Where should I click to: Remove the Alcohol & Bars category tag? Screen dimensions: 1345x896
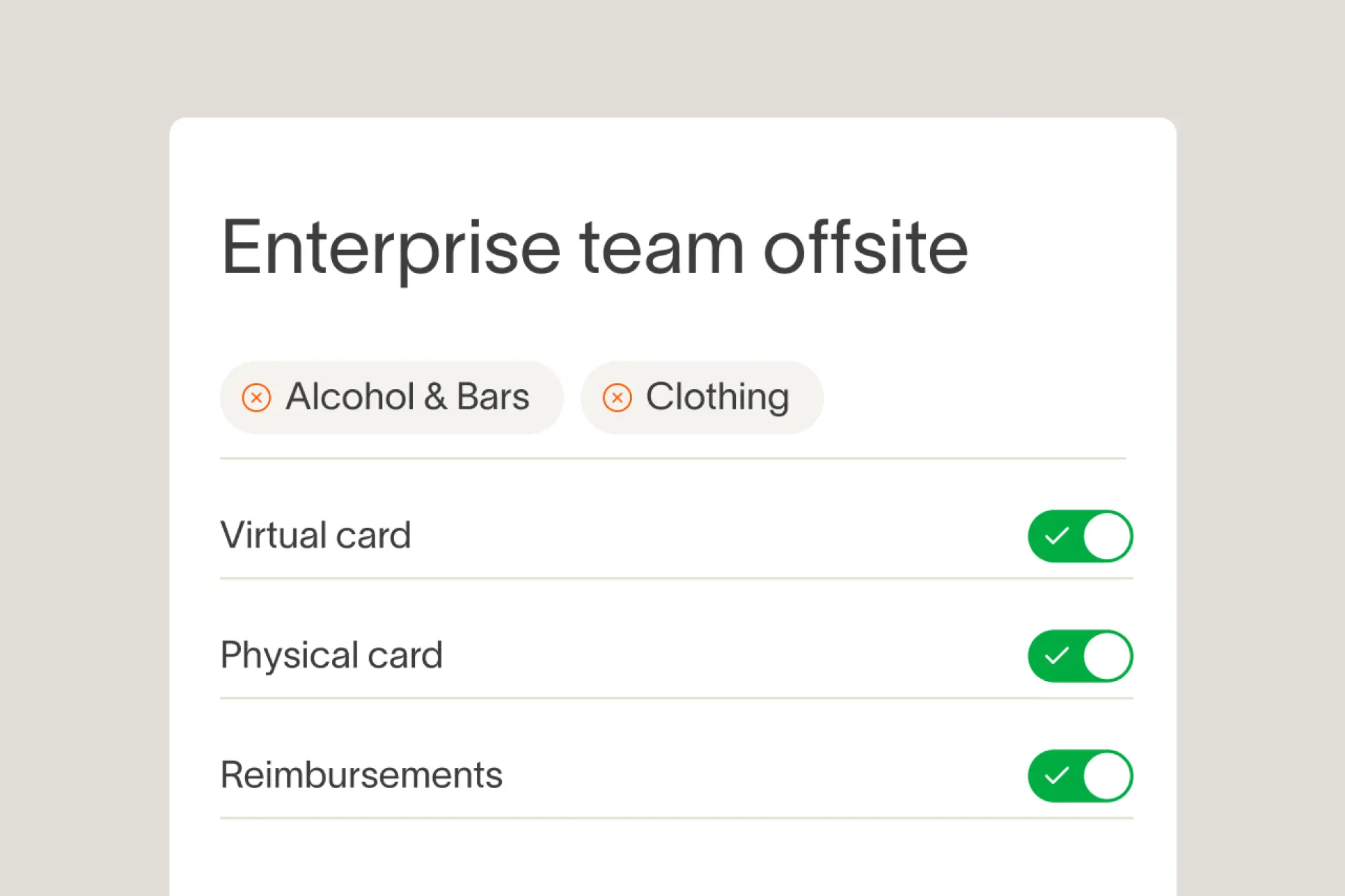(x=256, y=398)
